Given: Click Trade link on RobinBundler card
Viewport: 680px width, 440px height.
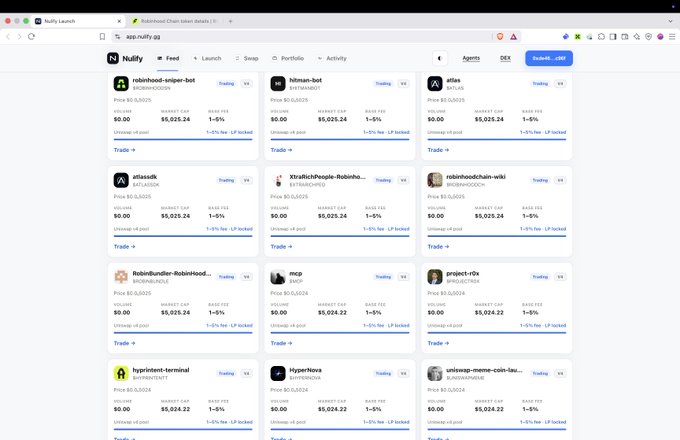Looking at the screenshot, I should 124,343.
